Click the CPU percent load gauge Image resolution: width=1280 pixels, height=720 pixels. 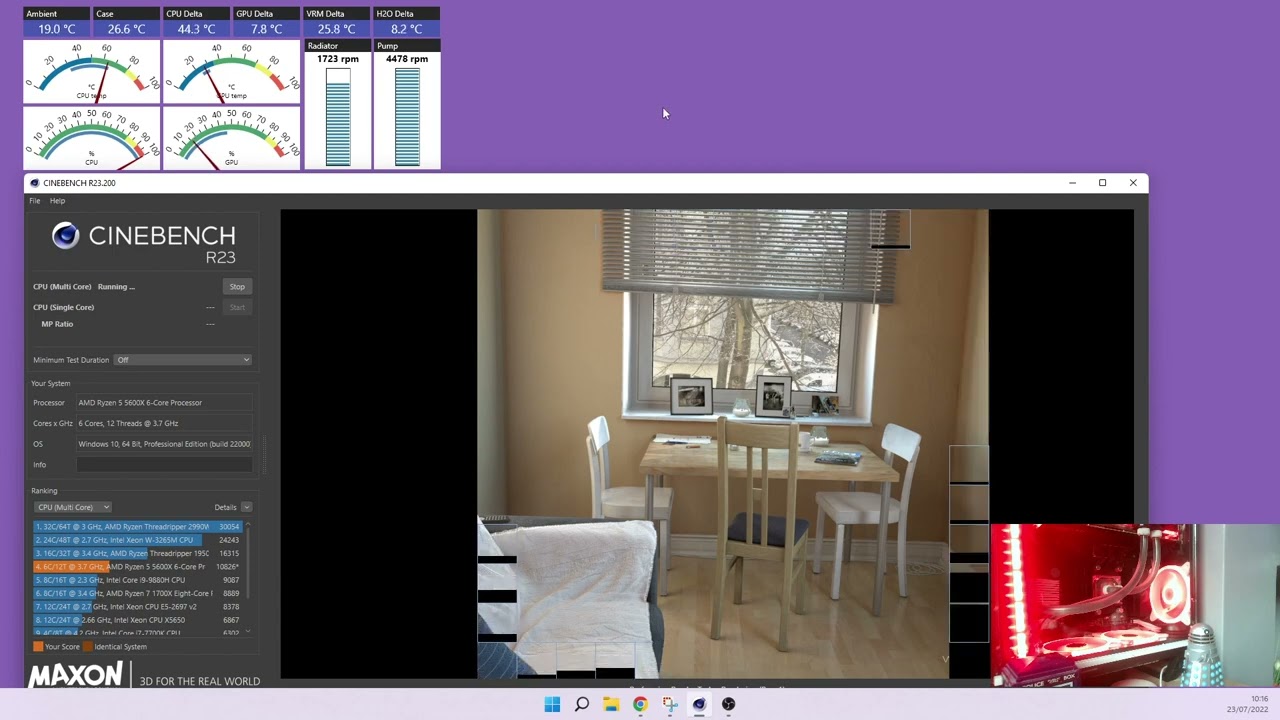point(92,138)
